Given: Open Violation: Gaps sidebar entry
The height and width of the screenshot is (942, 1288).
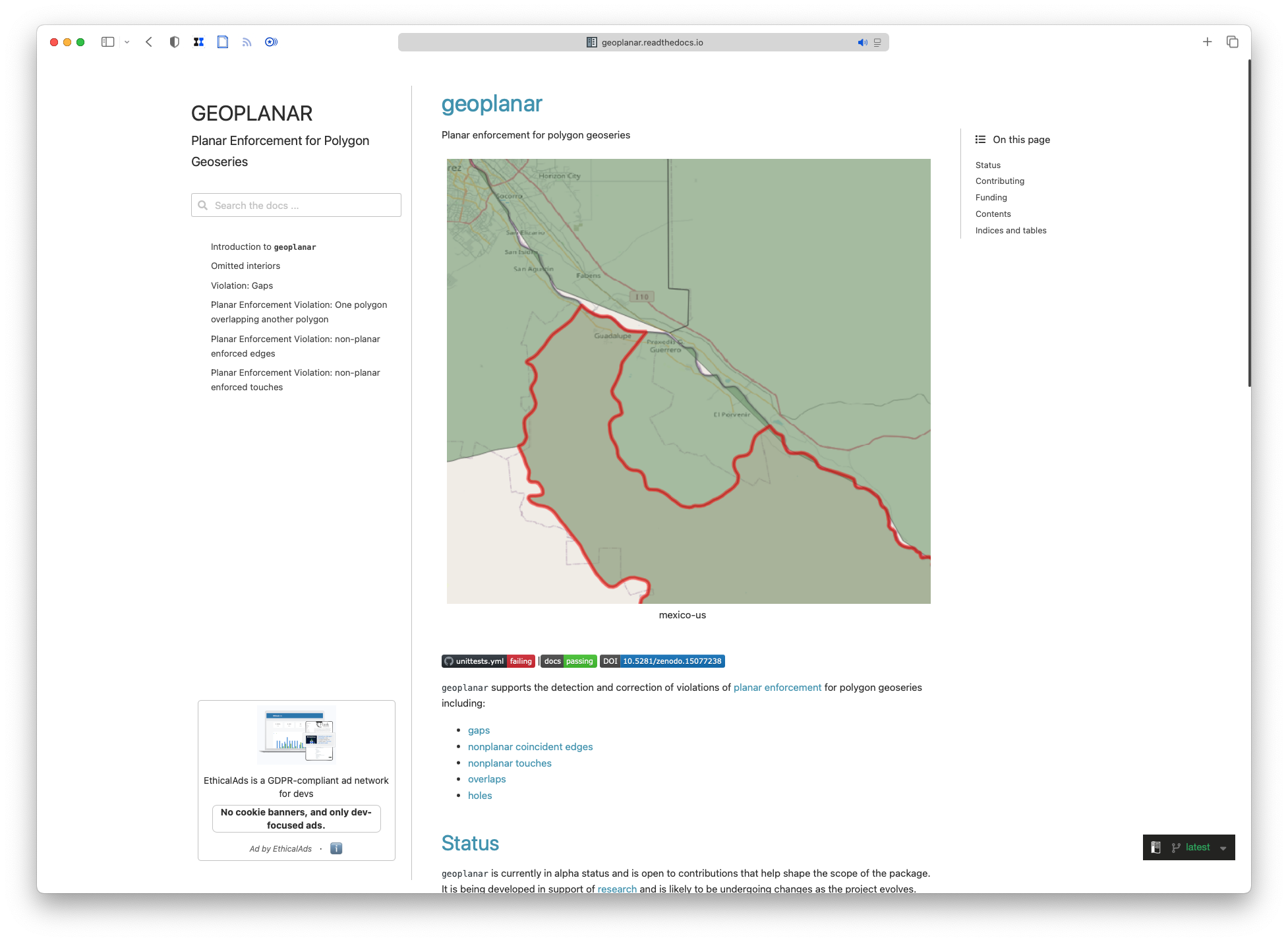Looking at the screenshot, I should coord(241,285).
